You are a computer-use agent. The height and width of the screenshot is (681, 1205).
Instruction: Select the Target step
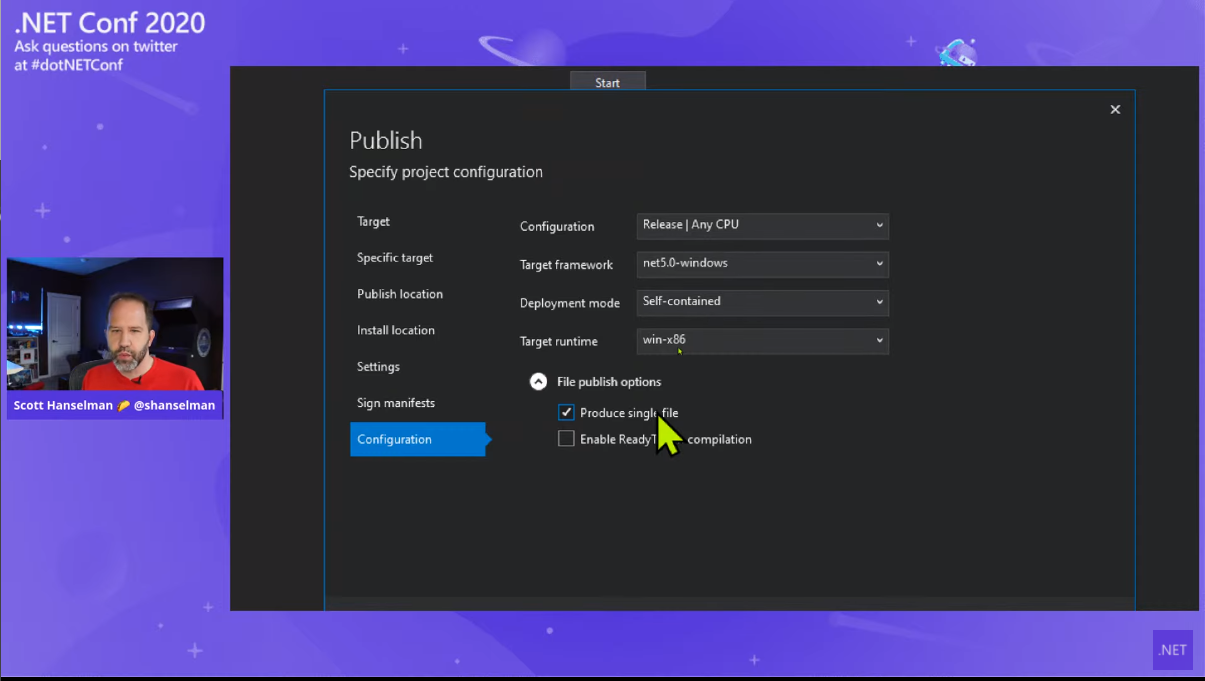(373, 222)
